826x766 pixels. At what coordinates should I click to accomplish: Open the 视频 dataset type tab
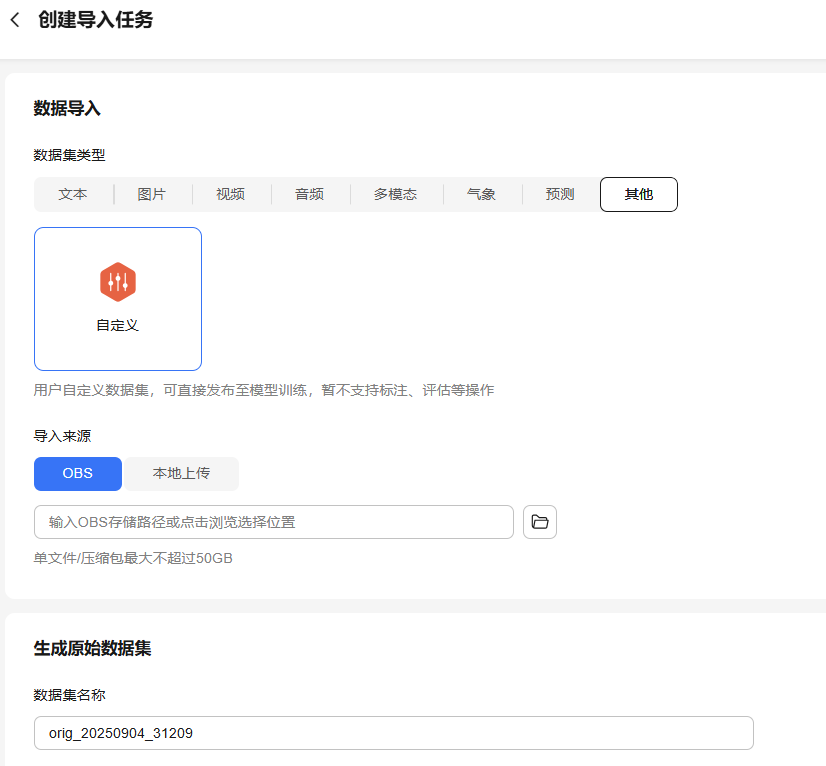click(229, 194)
